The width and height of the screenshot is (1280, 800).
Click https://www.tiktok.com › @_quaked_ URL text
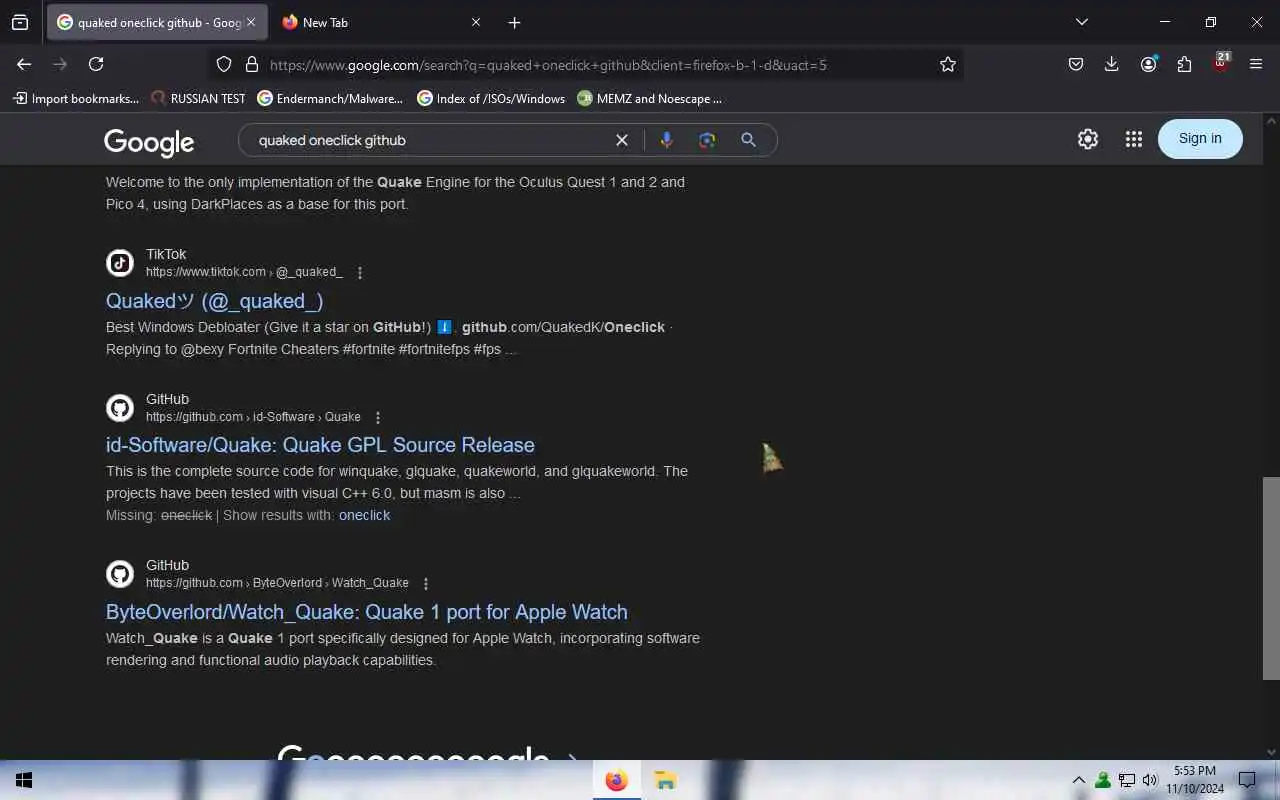(x=244, y=272)
